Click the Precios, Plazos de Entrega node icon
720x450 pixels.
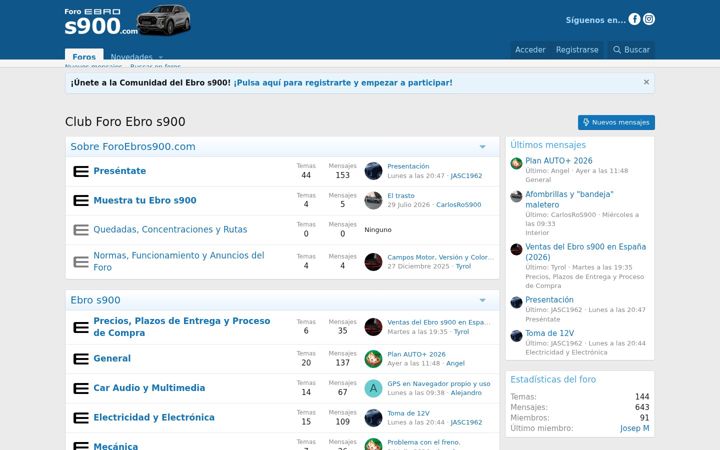(x=81, y=327)
